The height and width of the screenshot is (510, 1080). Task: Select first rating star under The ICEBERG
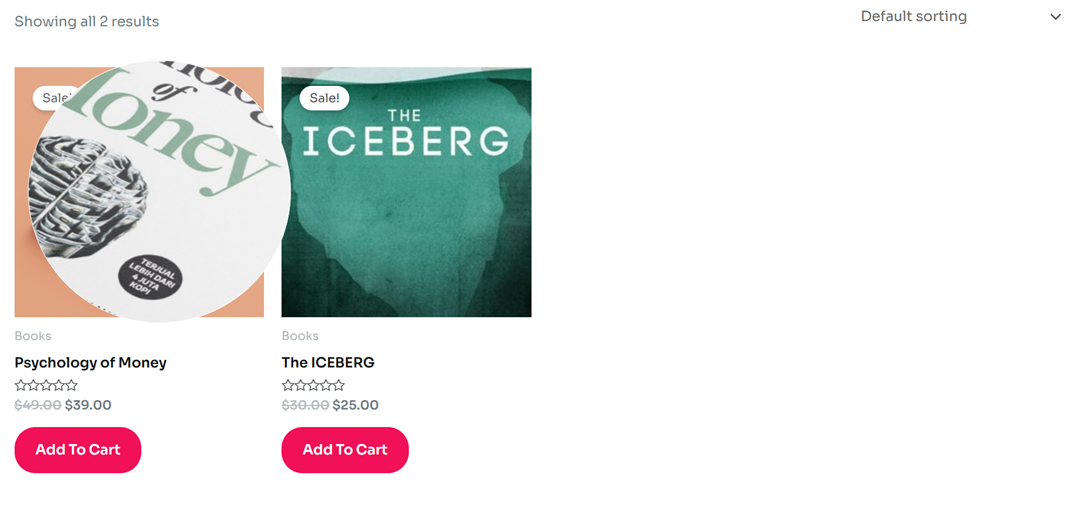pos(288,385)
